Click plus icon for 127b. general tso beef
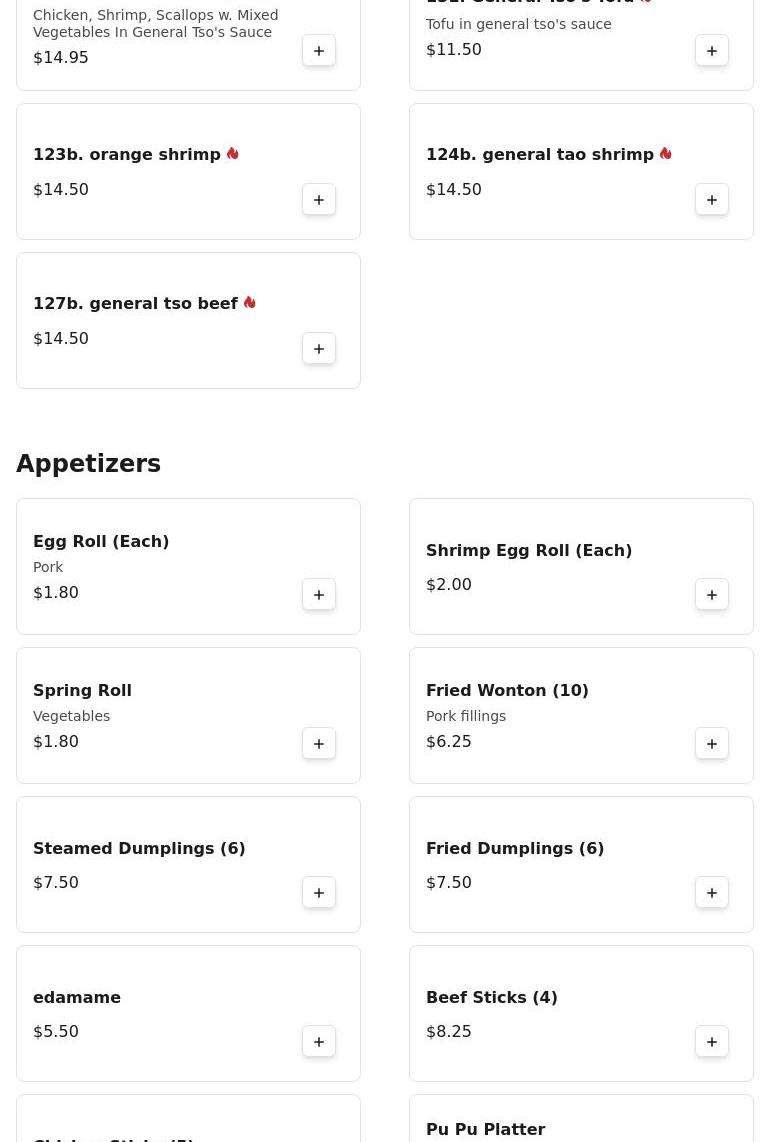Image resolution: width=770 pixels, height=1142 pixels. click(319, 349)
